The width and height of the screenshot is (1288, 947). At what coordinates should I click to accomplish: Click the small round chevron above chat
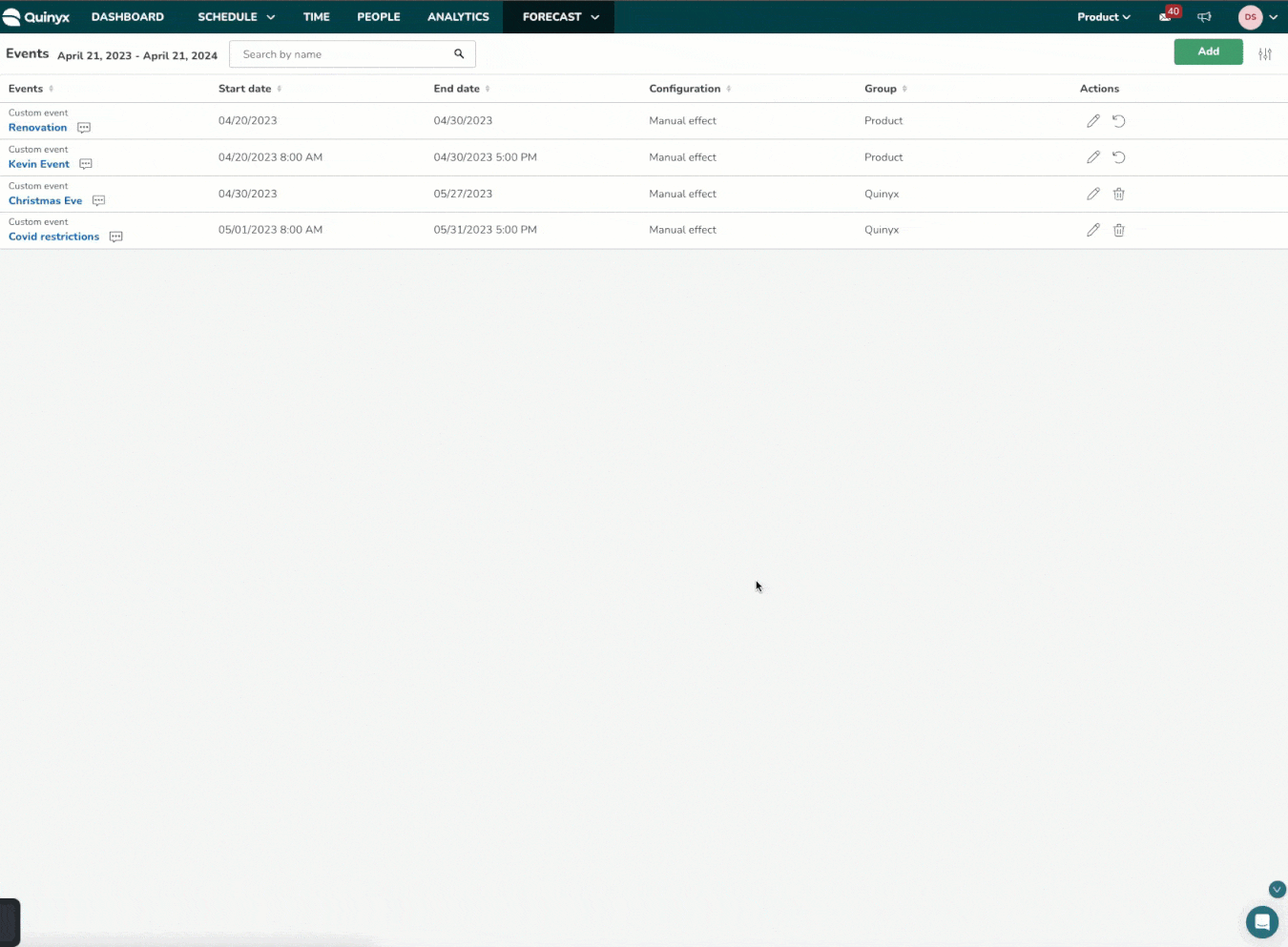tap(1278, 889)
